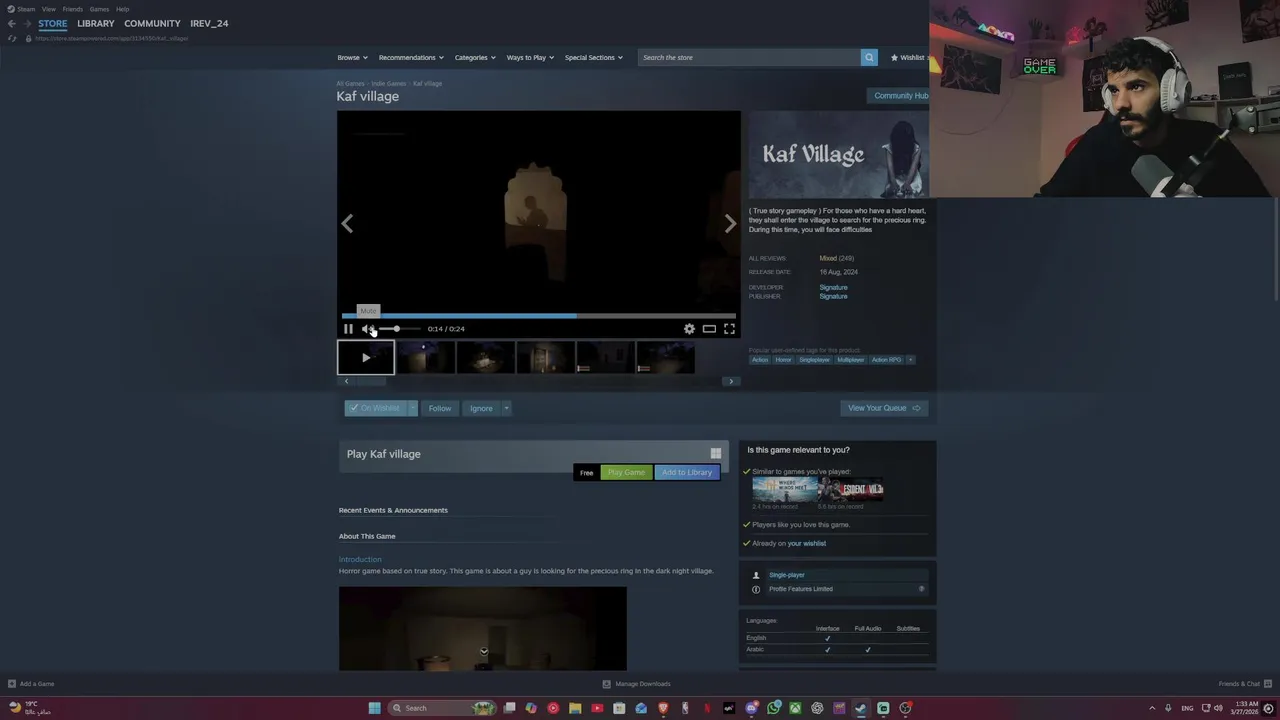Image resolution: width=1280 pixels, height=720 pixels.
Task: Go back with the Steam back arrow
Action: pos(11,23)
